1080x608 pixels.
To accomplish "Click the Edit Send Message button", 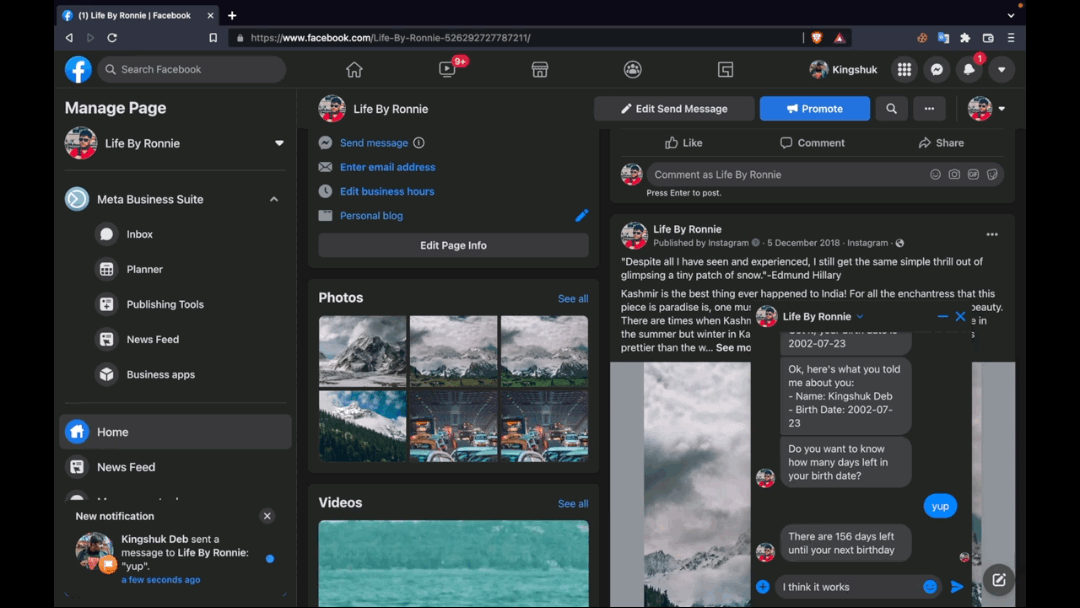I will tap(674, 109).
